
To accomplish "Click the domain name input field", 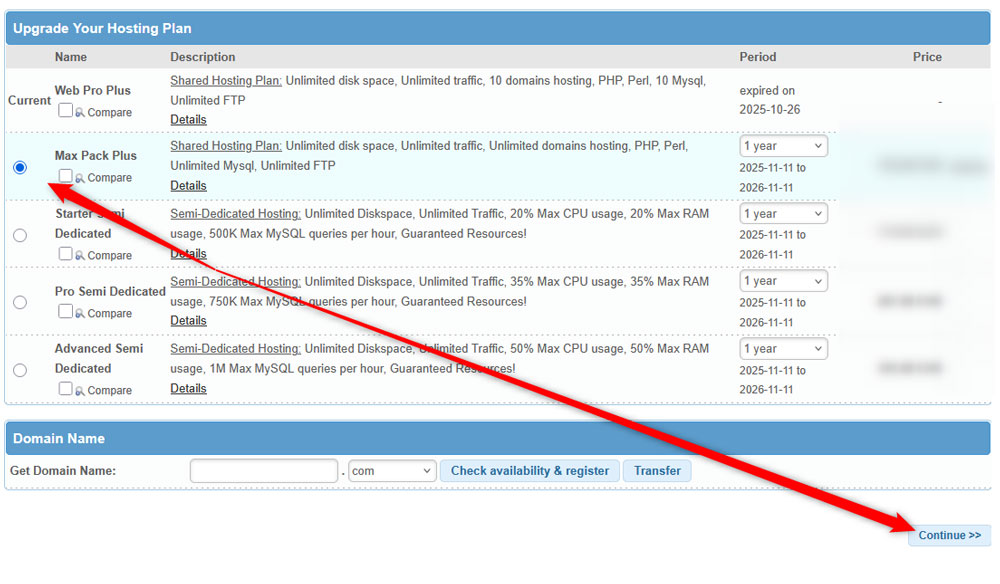I will coord(263,470).
